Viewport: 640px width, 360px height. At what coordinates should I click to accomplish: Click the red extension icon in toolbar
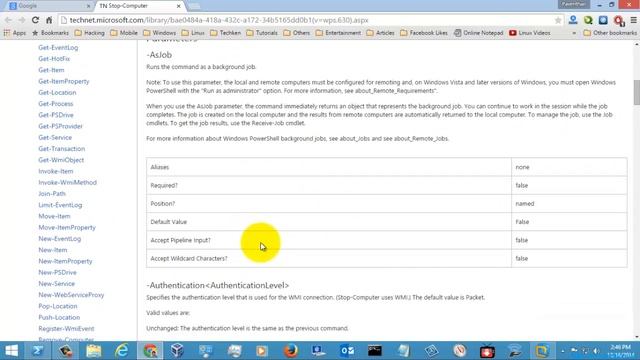click(619, 20)
